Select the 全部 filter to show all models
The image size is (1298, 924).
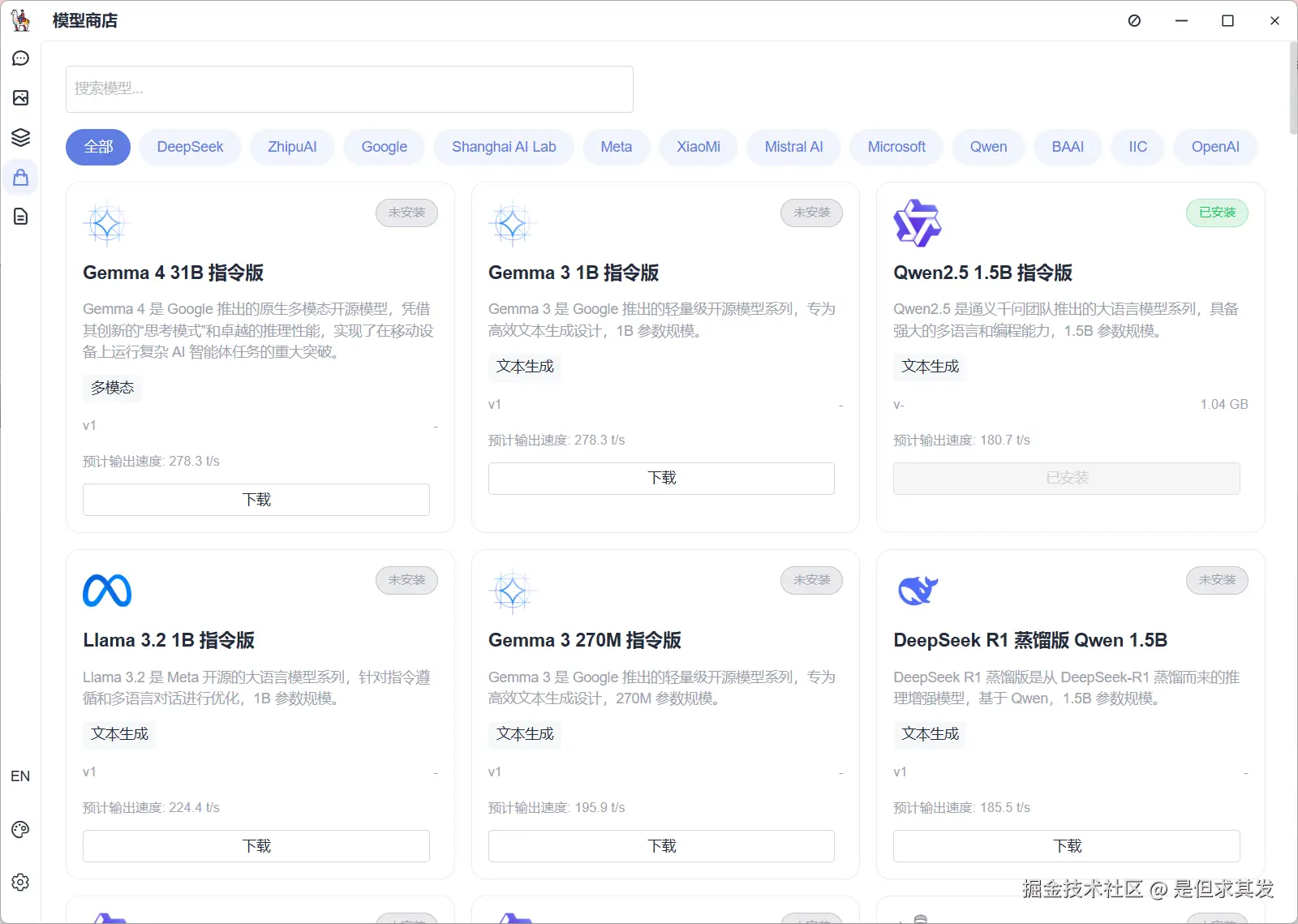click(97, 147)
